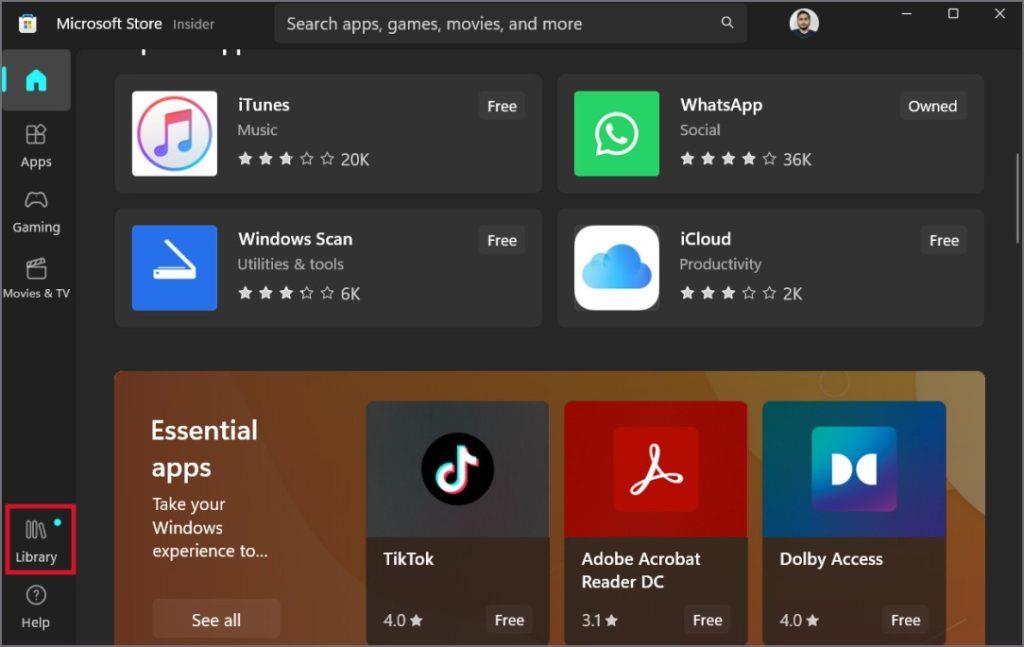
Task: Click the Social category text under WhatsApp
Action: [699, 129]
